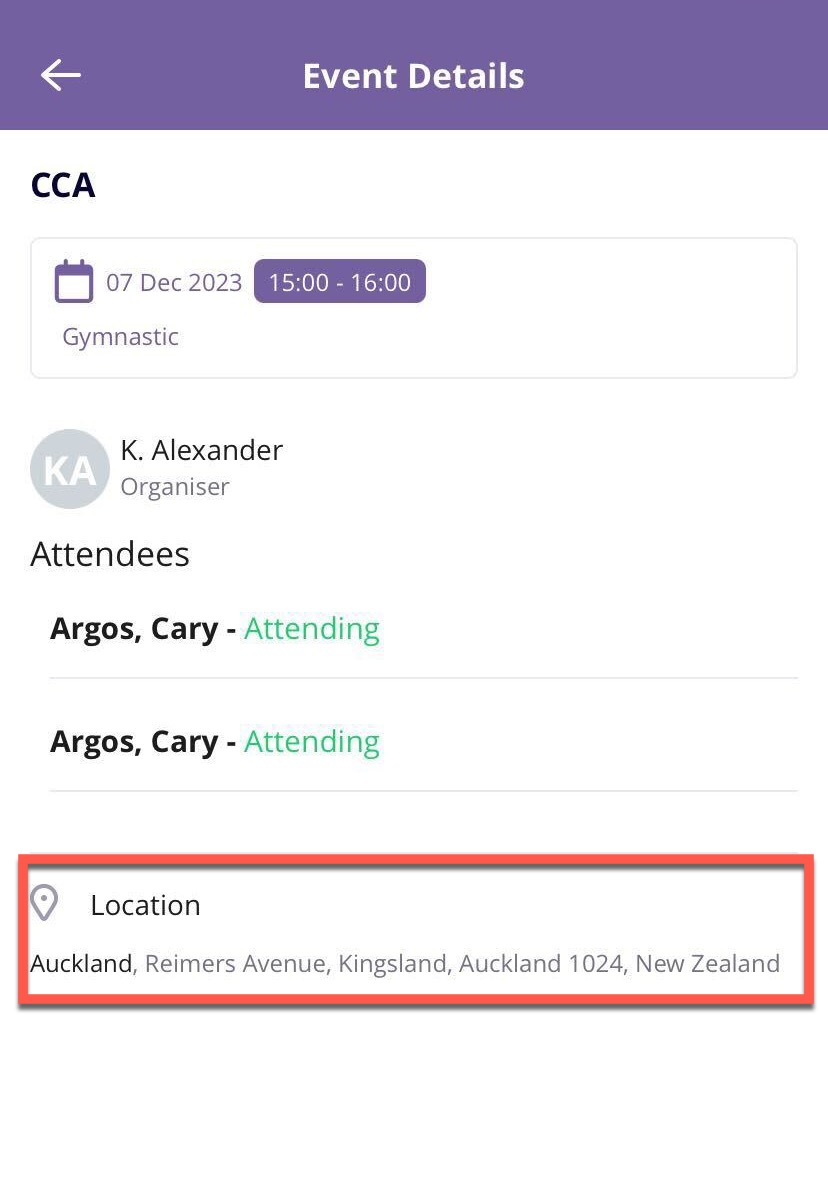Screen dimensions: 828x1190
Task: Tap the Gymnastic event type label
Action: pos(120,337)
